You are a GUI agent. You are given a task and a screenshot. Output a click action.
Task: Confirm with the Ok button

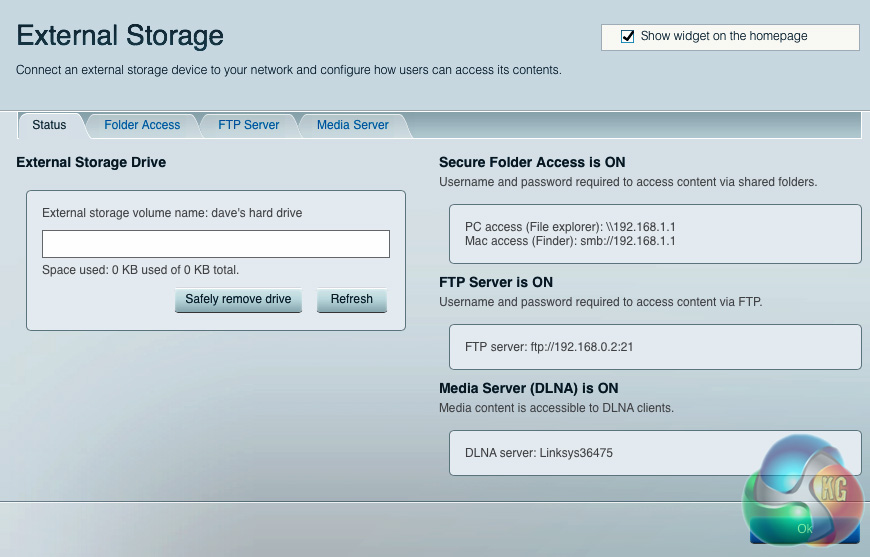(805, 528)
